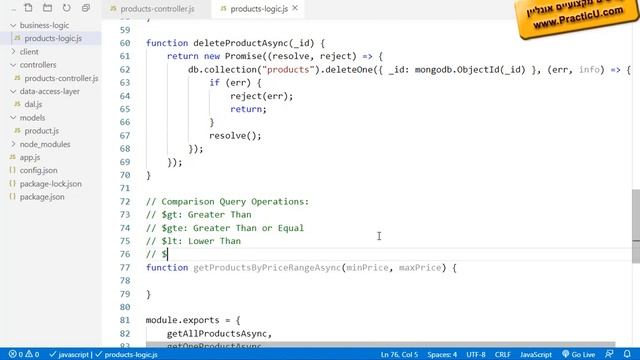This screenshot has width=640, height=360.
Task: Click the "// $gt: Greater Than" comment
Action: coord(199,215)
